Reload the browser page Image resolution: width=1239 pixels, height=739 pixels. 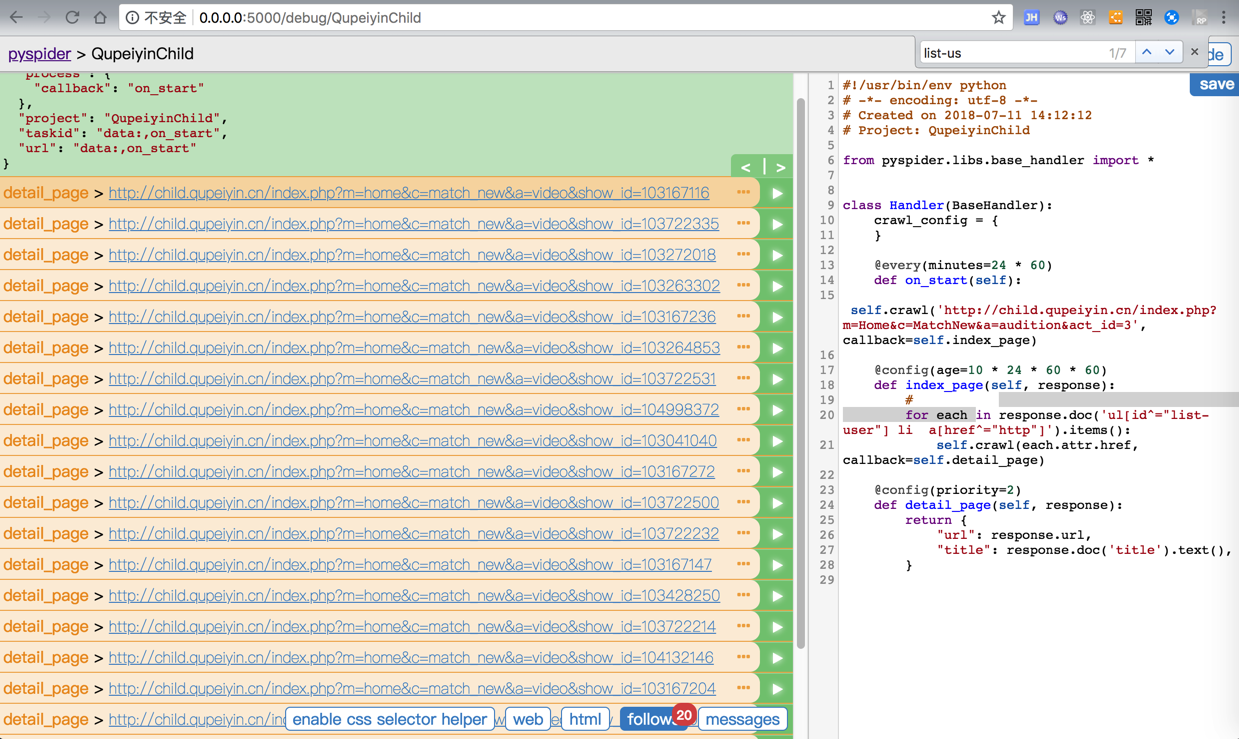click(x=72, y=17)
